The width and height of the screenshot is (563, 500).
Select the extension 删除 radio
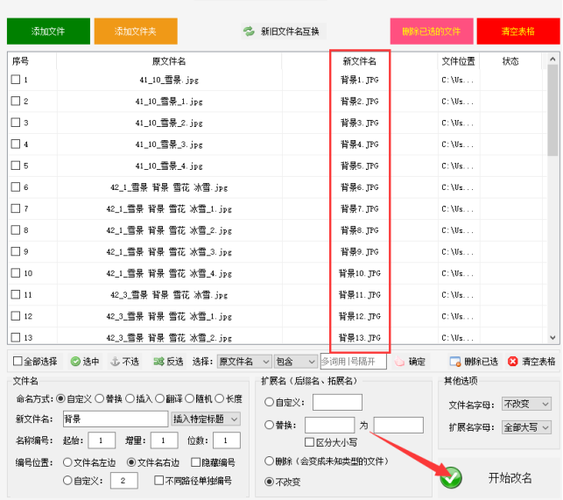coord(269,461)
